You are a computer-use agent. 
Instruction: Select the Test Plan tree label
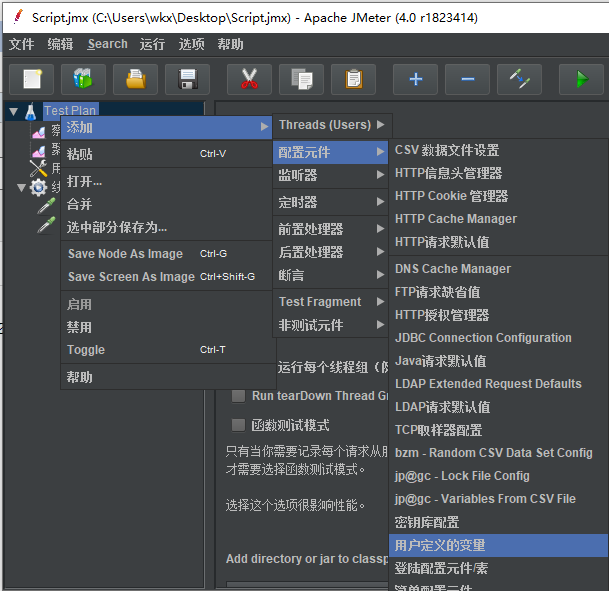click(x=70, y=111)
